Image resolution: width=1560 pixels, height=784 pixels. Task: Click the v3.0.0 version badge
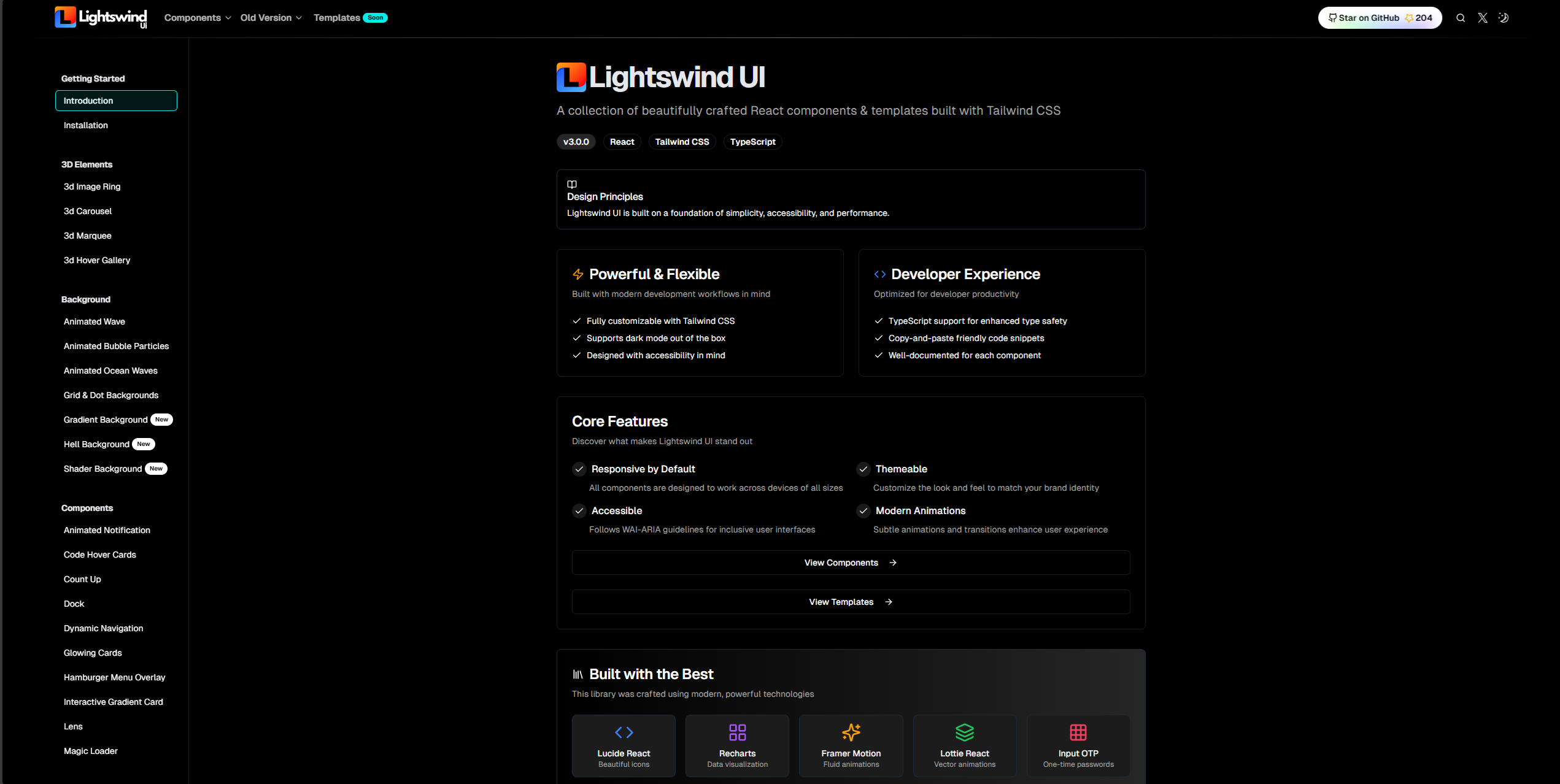tap(576, 142)
